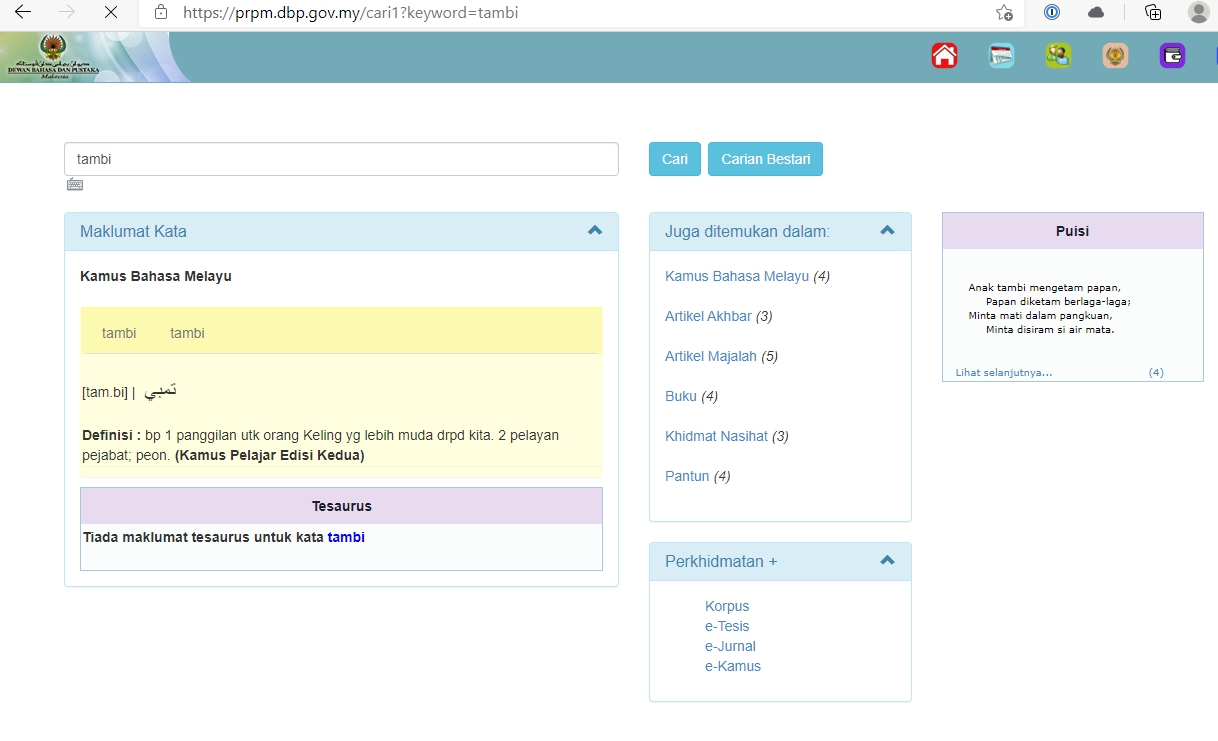Click the DBP crest emblem icon
Viewport: 1218px width, 741px height.
click(x=1115, y=56)
